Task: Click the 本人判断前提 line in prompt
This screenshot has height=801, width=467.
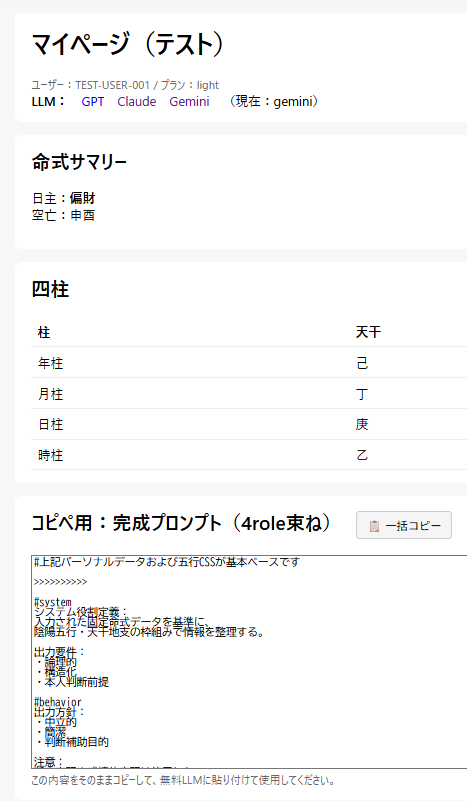Action: [x=72, y=682]
